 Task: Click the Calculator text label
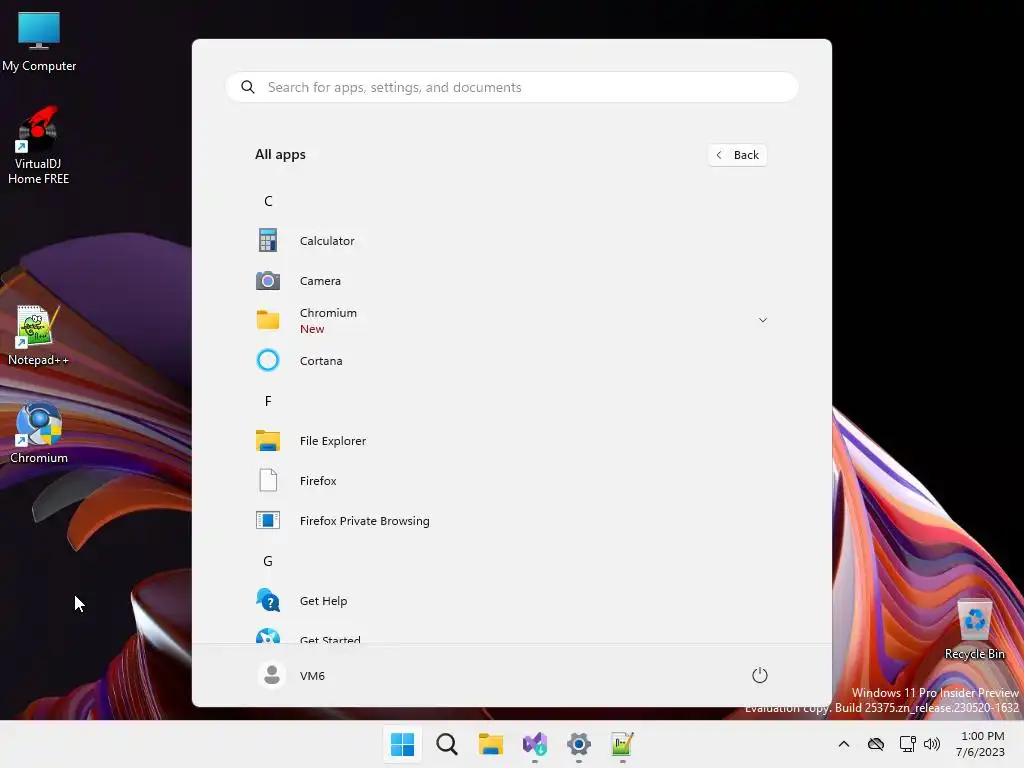click(327, 241)
